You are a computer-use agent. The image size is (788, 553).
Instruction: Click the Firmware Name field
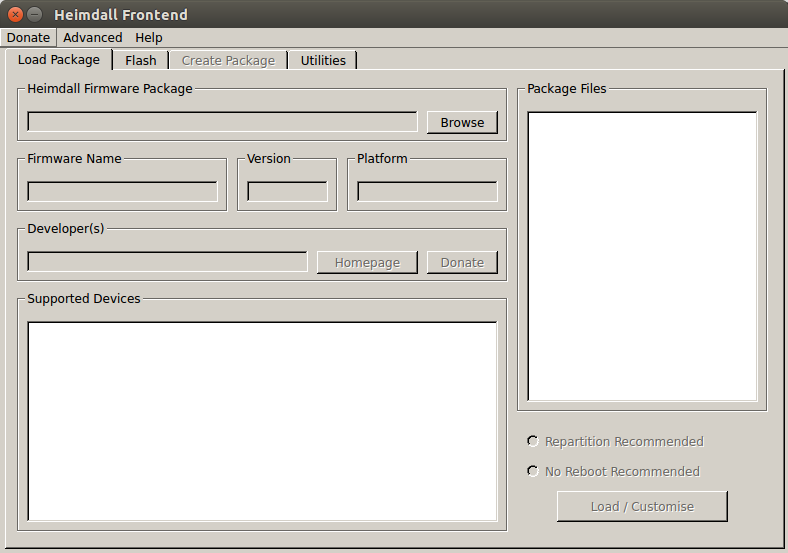coord(122,192)
